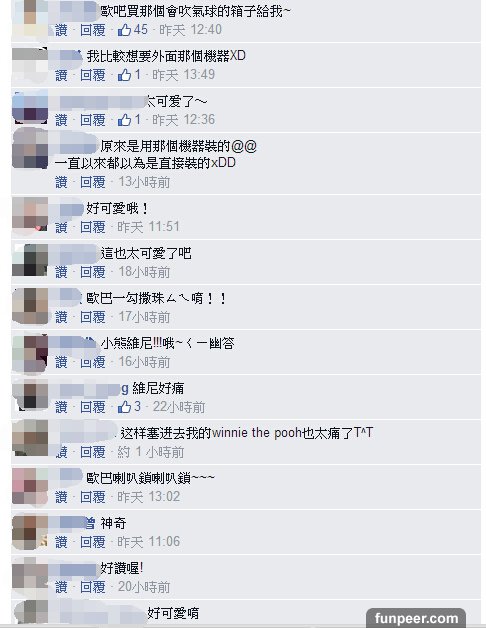This screenshot has width=486, height=628.
Task: Click thumbs-up icon on the 12:36 comment
Action: point(125,120)
